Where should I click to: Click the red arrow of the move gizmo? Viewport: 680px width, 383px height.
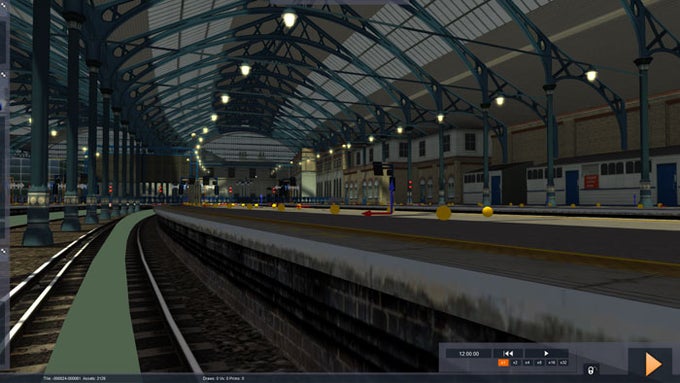coord(376,213)
